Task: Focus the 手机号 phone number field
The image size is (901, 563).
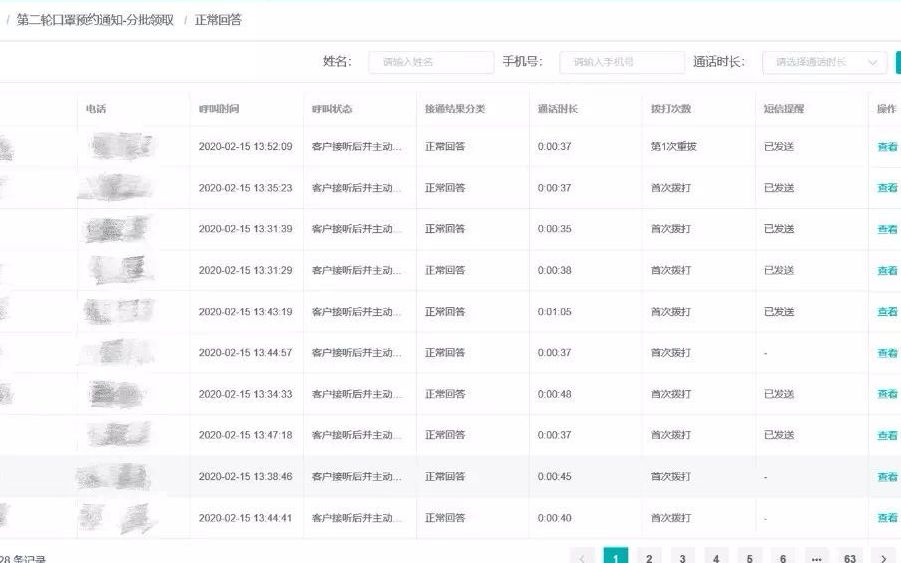Action: (x=621, y=62)
